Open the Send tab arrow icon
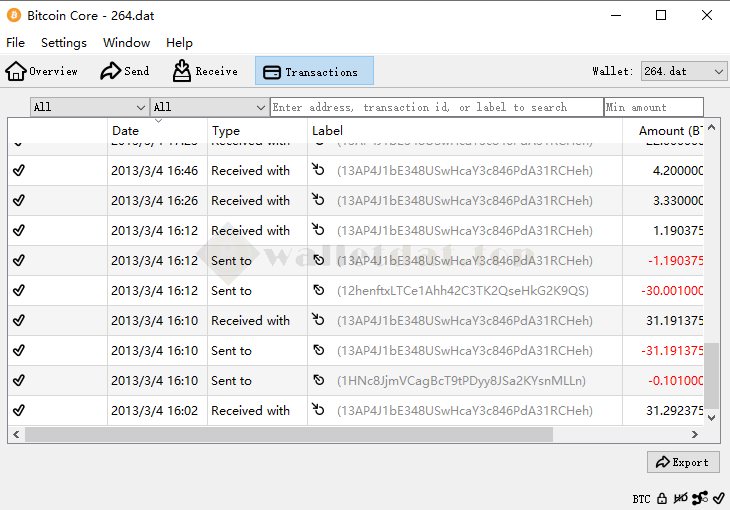730x510 pixels. click(110, 71)
